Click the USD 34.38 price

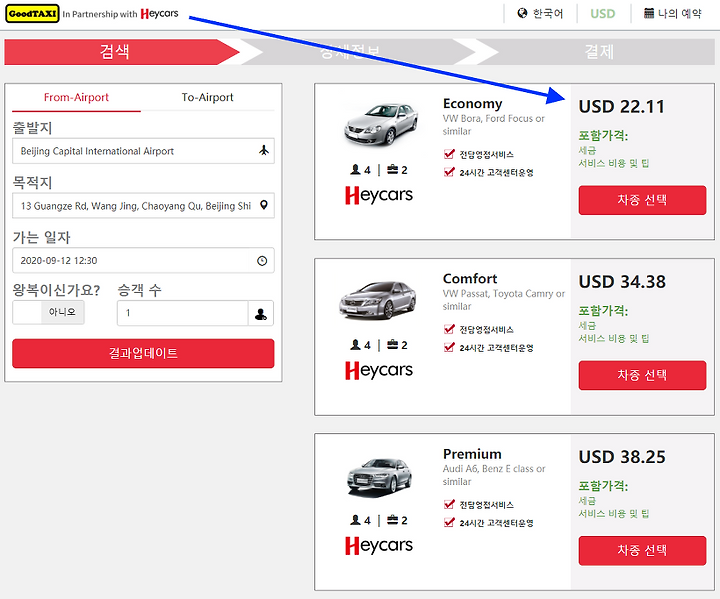click(x=622, y=282)
